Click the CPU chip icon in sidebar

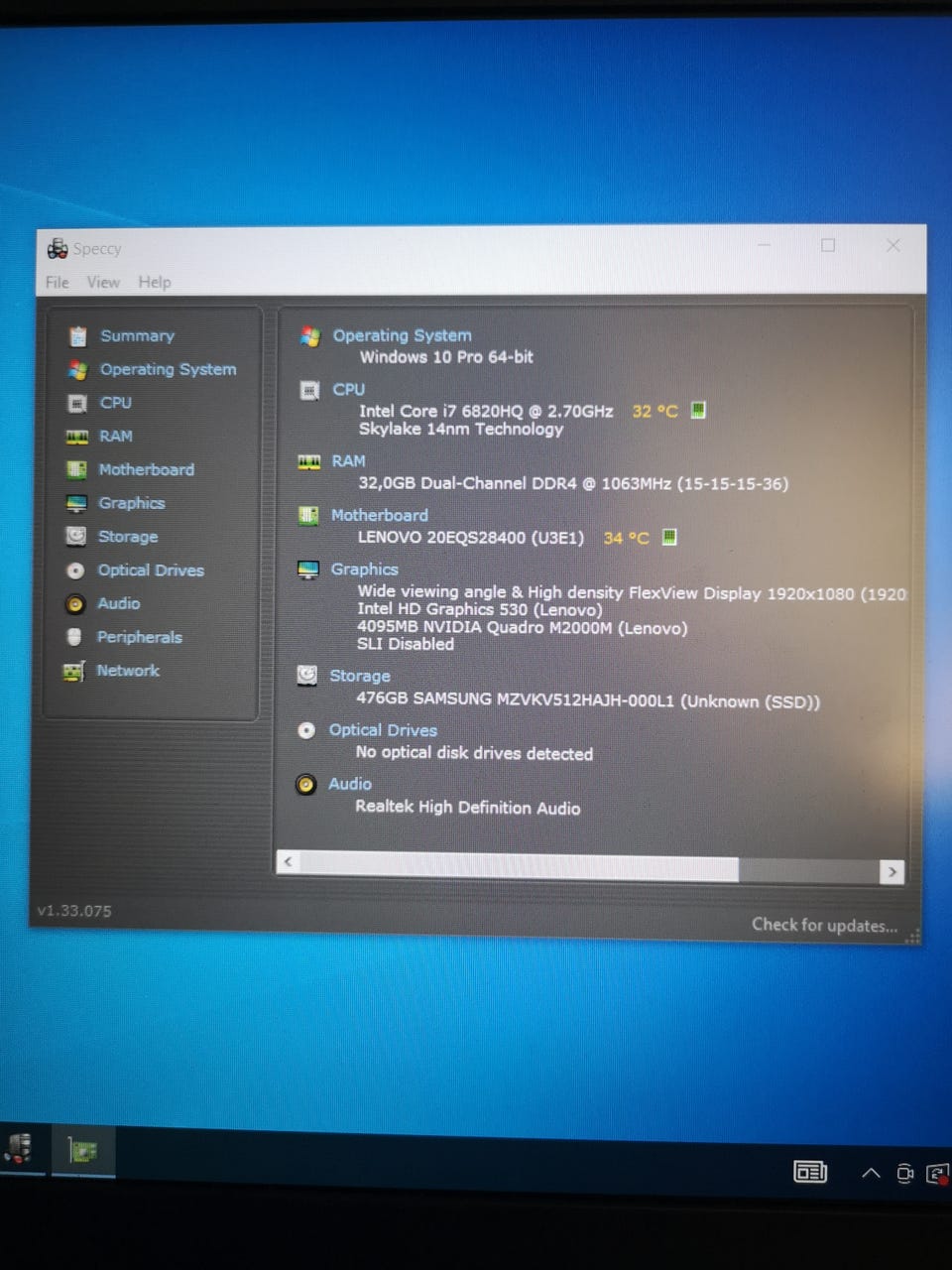[76, 403]
